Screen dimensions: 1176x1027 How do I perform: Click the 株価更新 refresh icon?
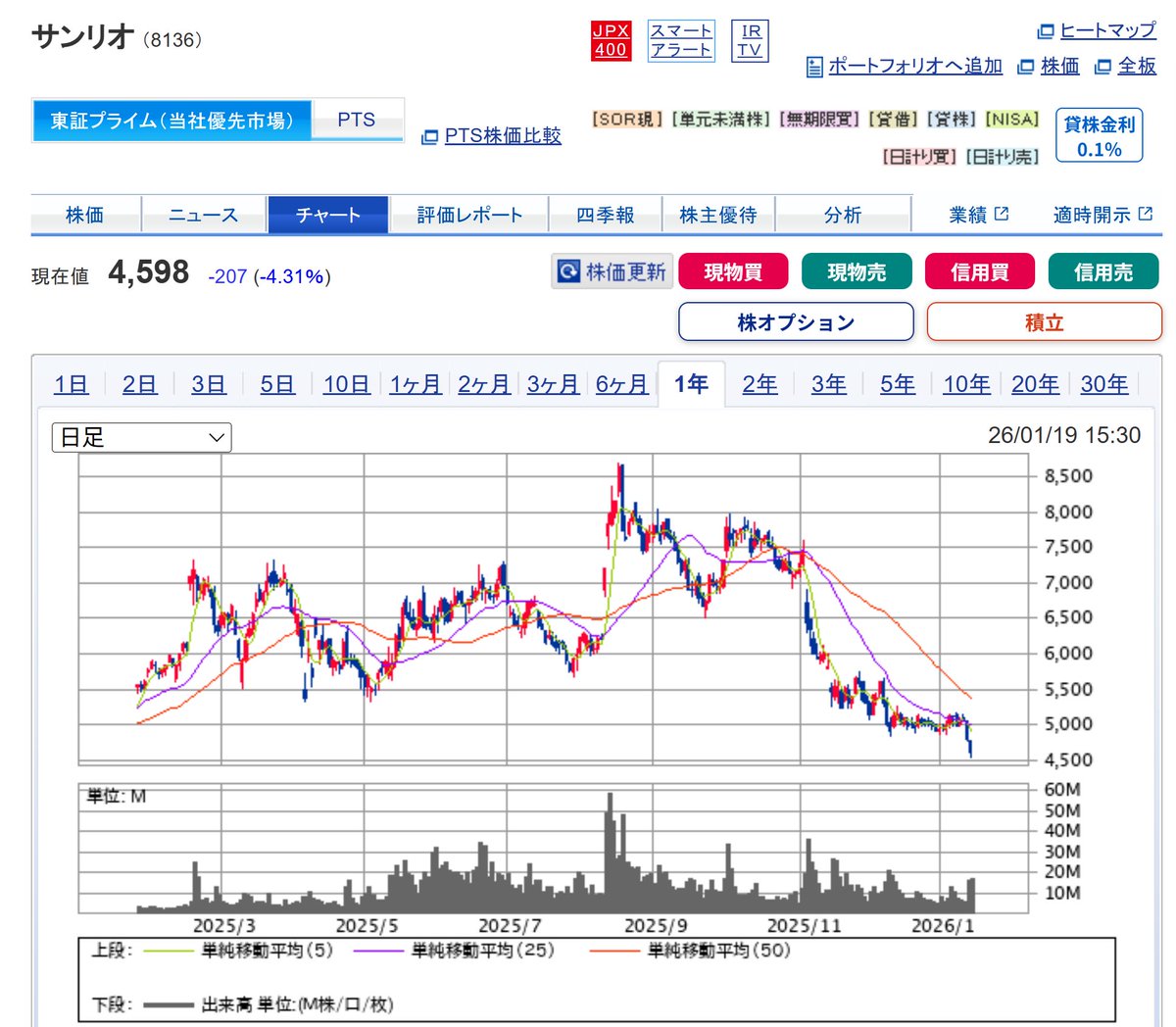coord(567,271)
